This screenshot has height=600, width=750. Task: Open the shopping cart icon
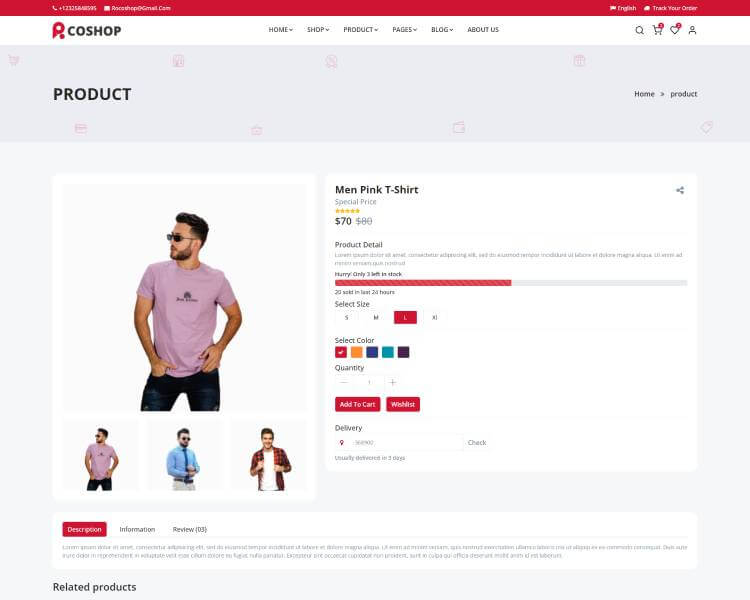pyautogui.click(x=657, y=30)
